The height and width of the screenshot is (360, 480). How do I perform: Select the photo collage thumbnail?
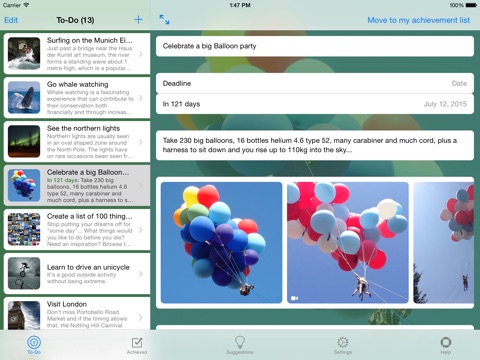pyautogui.click(x=24, y=229)
